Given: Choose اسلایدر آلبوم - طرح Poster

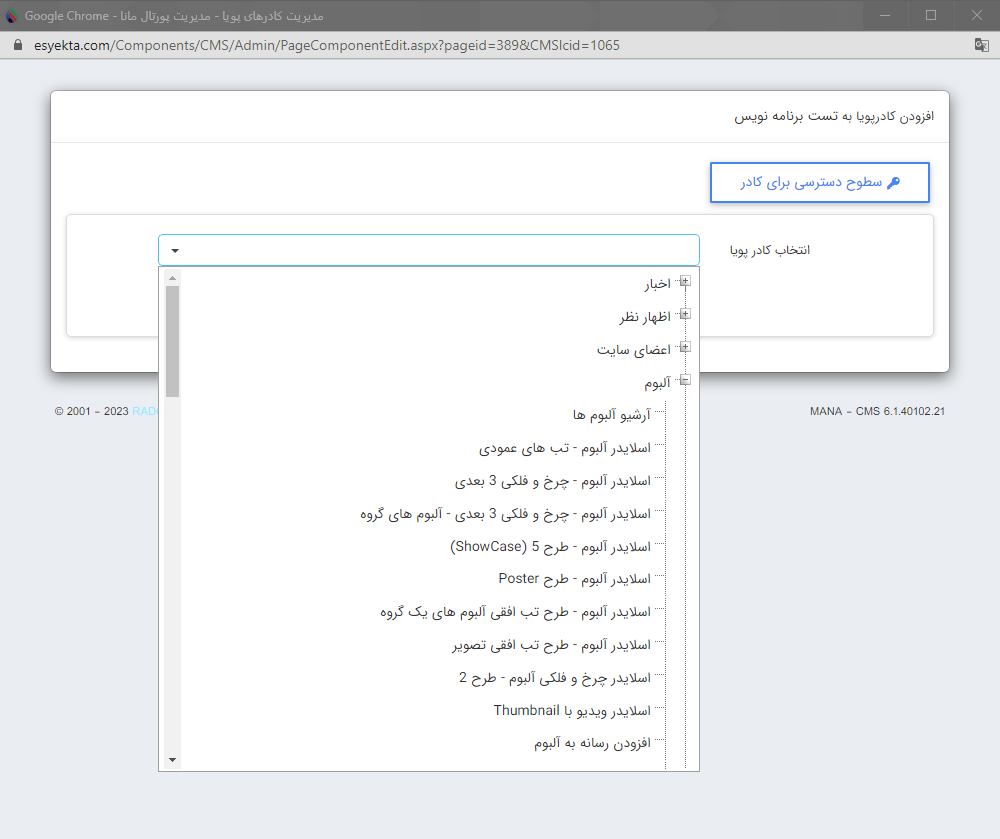Looking at the screenshot, I should 574,579.
